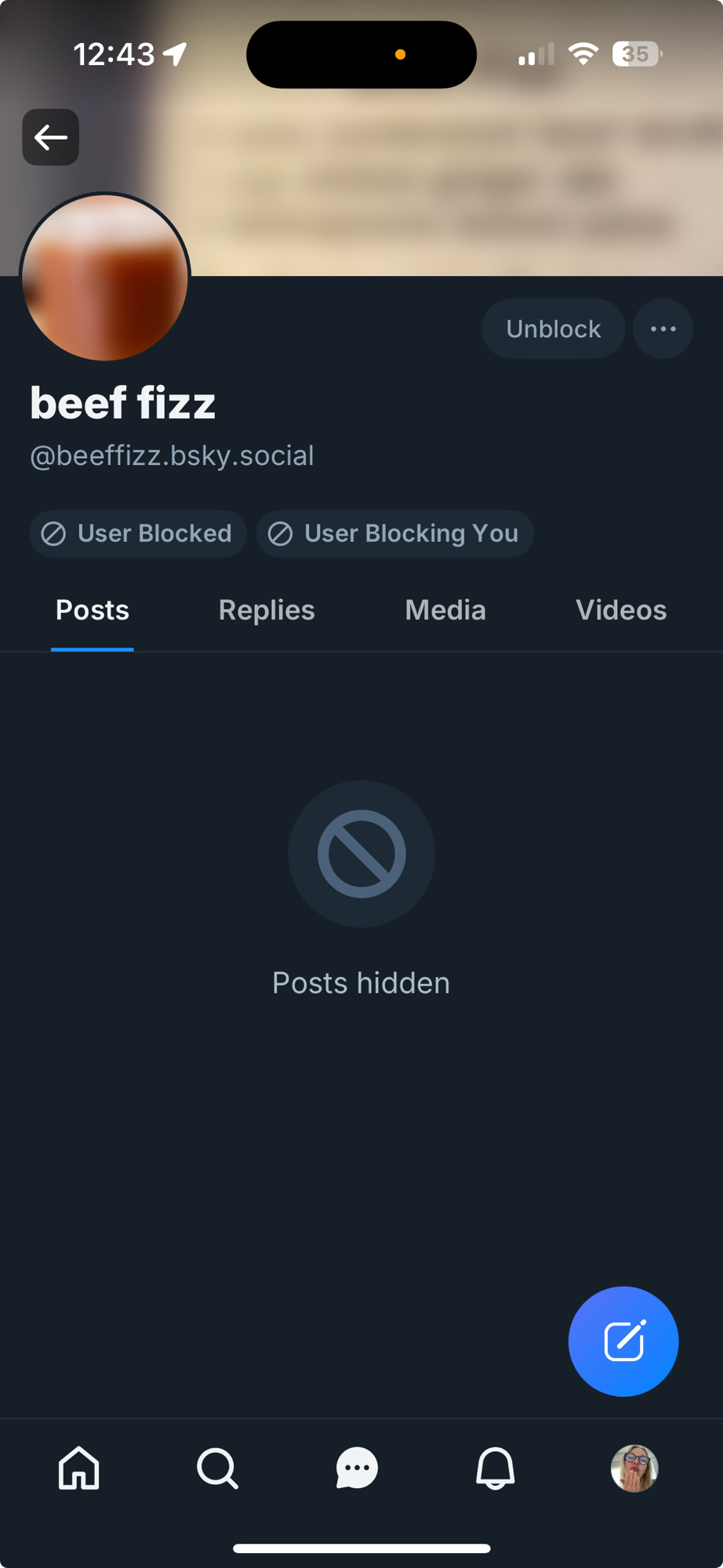The height and width of the screenshot is (1568, 723).
Task: Tap the beef fizz display name
Action: tap(123, 403)
